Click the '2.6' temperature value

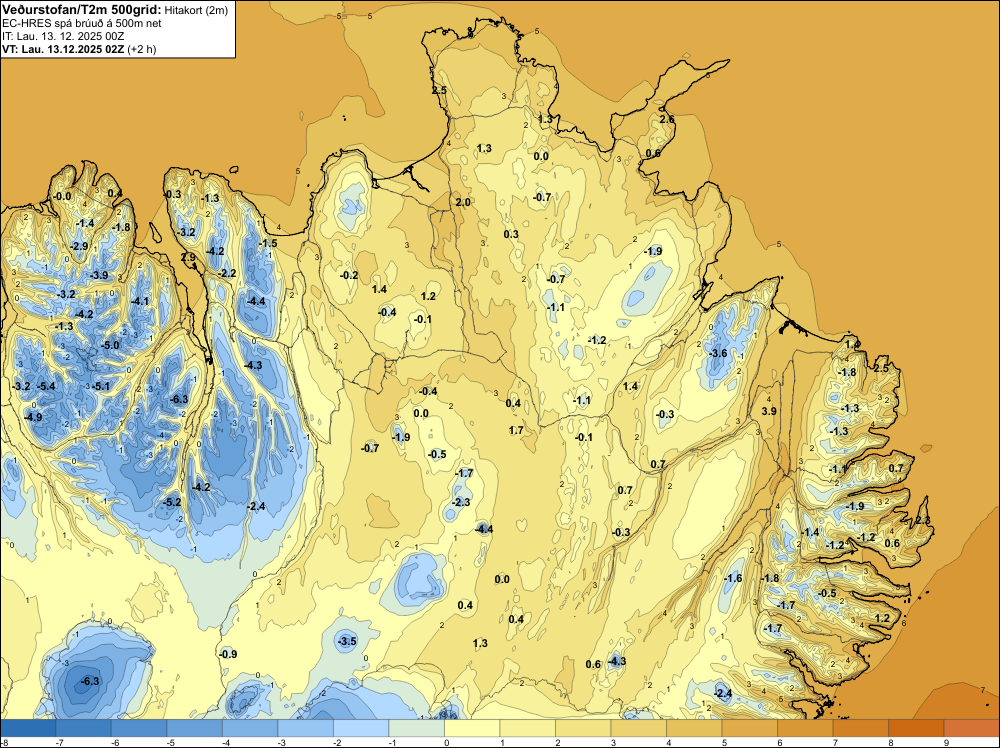click(x=666, y=119)
